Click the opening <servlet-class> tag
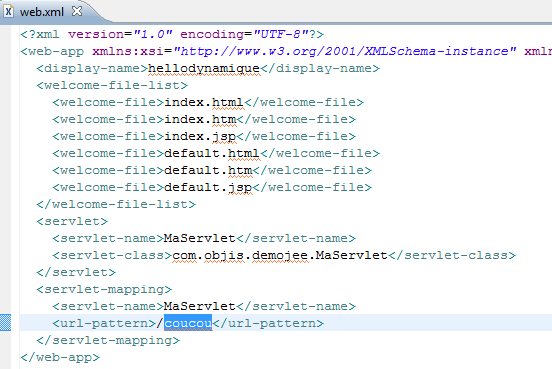552x369 pixels. pyautogui.click(x=112, y=255)
